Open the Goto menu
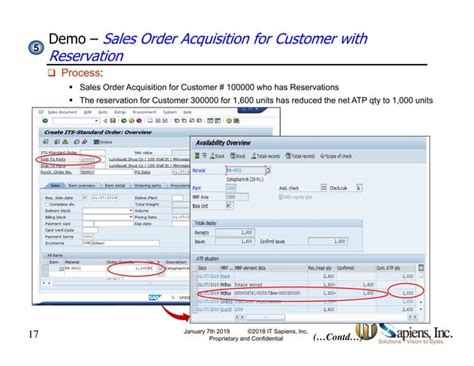This screenshot has height=366, width=474. coord(103,112)
